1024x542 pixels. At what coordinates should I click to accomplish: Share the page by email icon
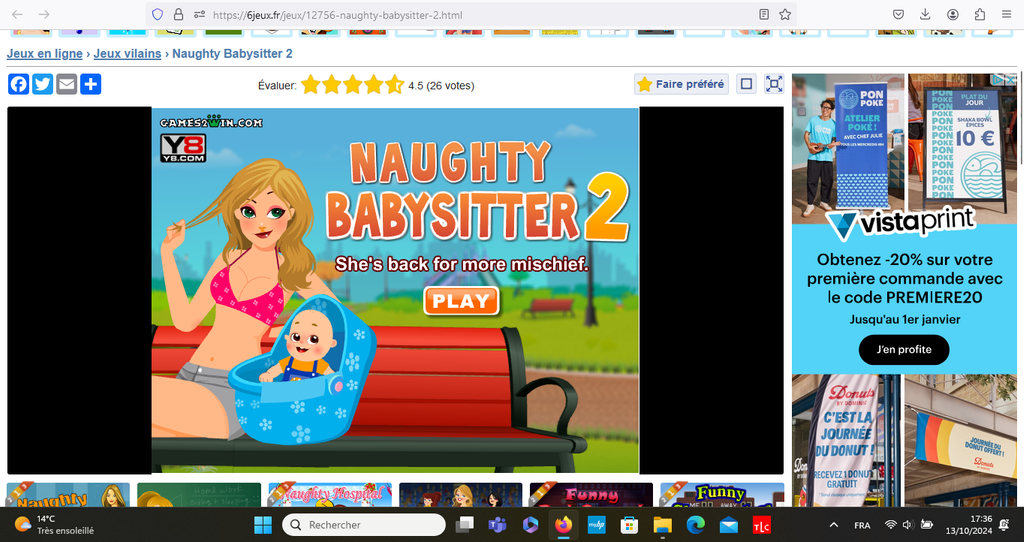(67, 85)
